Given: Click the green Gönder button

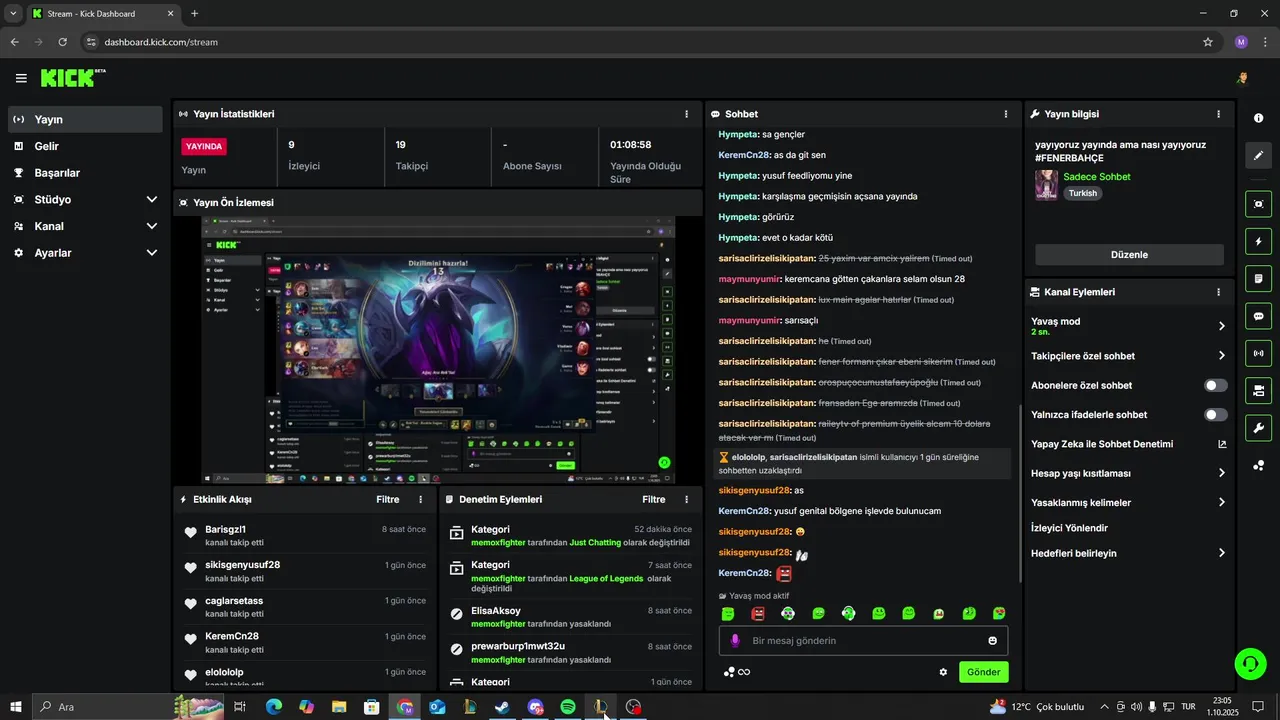Looking at the screenshot, I should 983,672.
